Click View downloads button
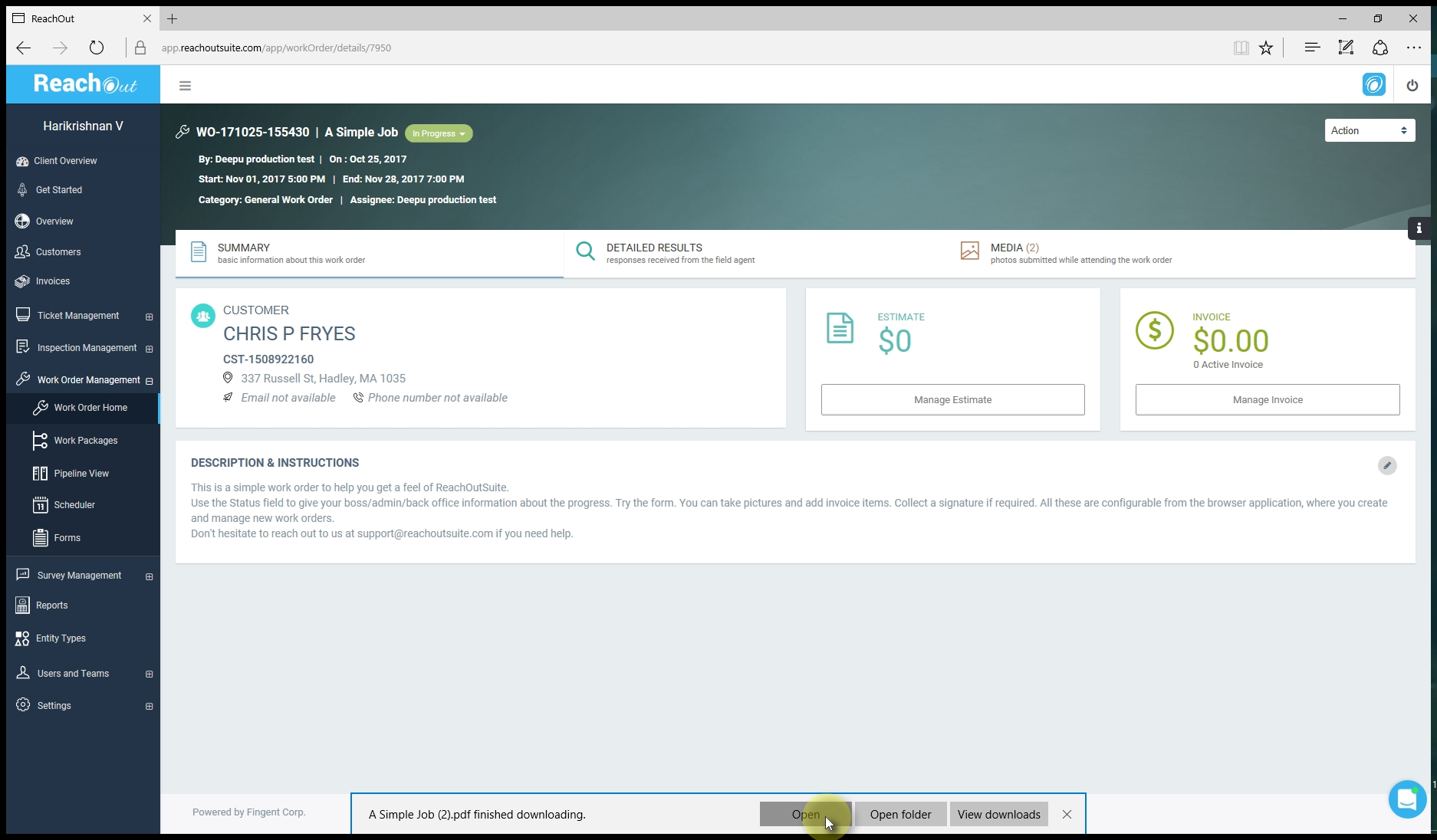 tap(998, 814)
